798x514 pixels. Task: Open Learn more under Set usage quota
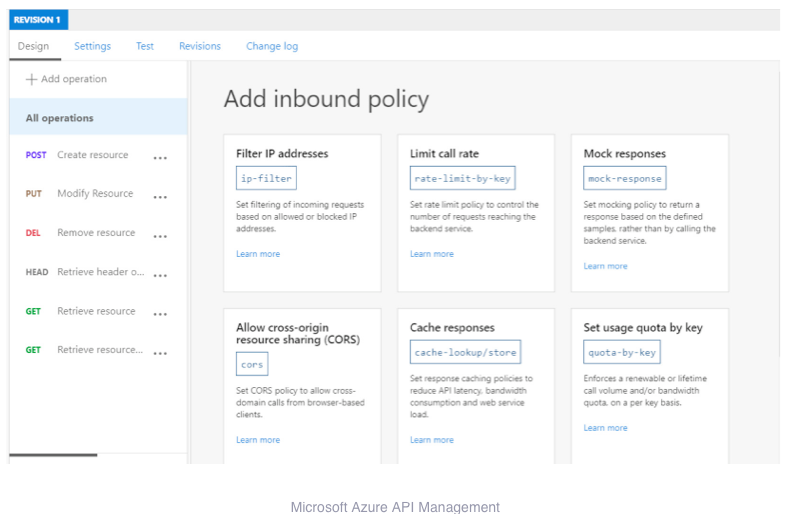coord(606,428)
